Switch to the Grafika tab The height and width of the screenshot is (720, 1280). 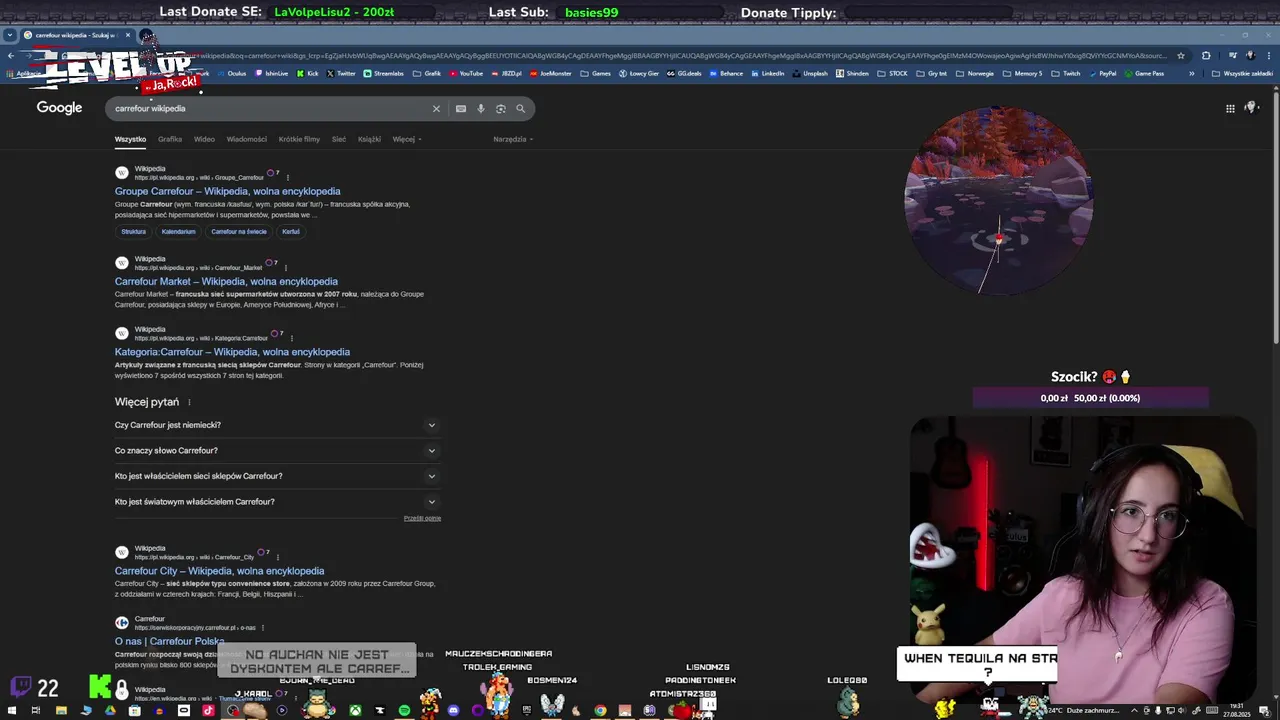(170, 139)
